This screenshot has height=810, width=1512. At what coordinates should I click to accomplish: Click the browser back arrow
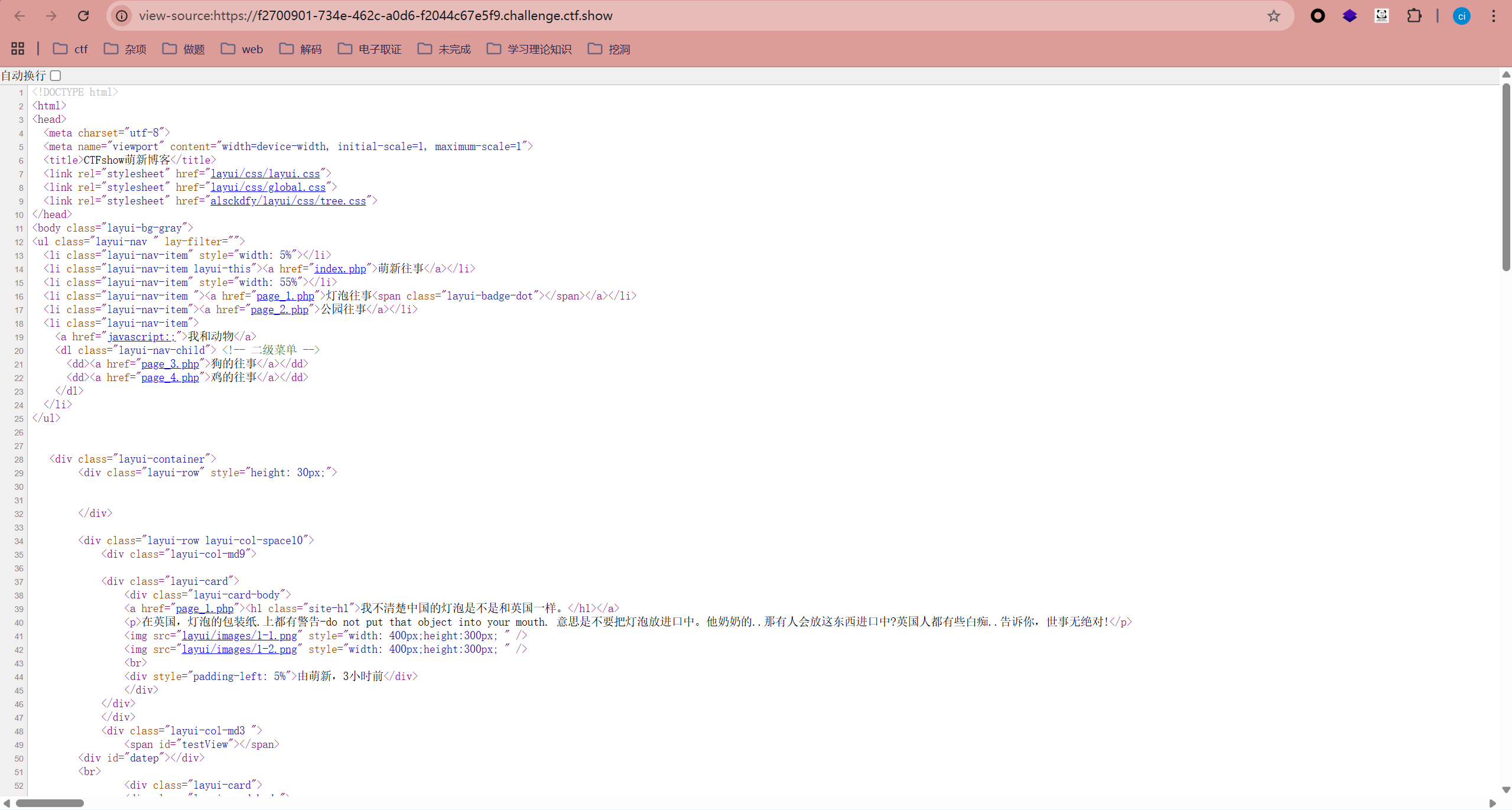click(19, 16)
